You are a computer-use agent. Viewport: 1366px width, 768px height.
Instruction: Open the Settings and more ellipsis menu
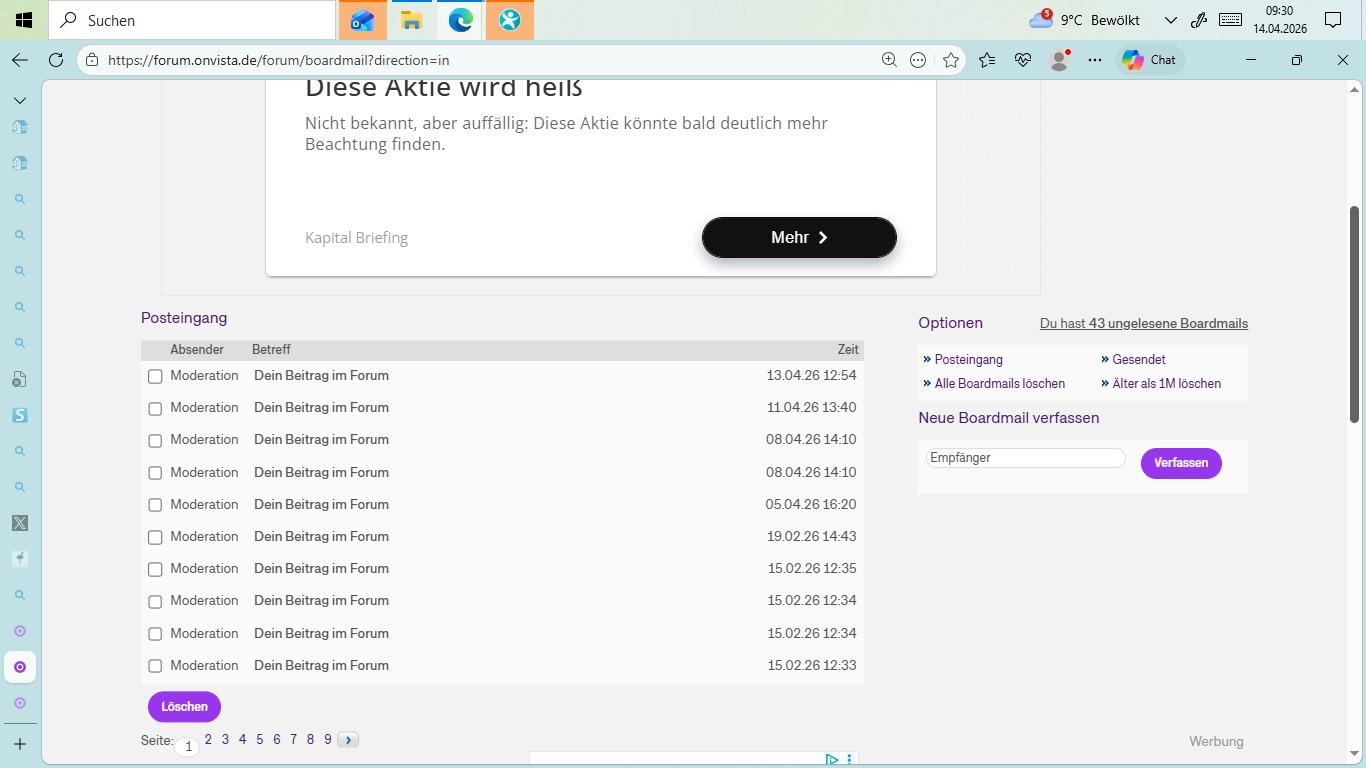(x=1095, y=60)
